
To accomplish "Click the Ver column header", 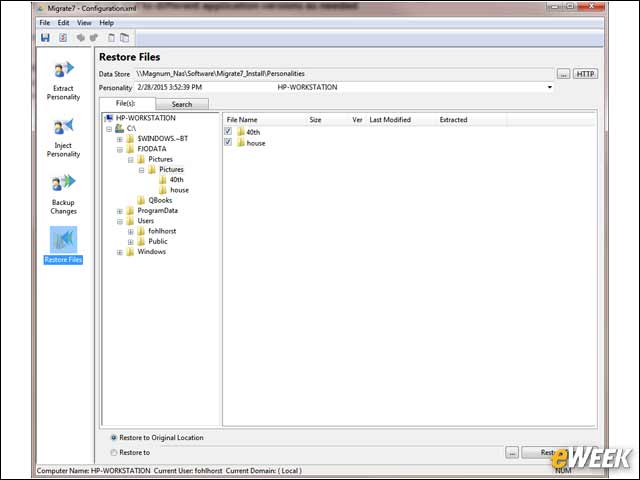I will (x=357, y=120).
